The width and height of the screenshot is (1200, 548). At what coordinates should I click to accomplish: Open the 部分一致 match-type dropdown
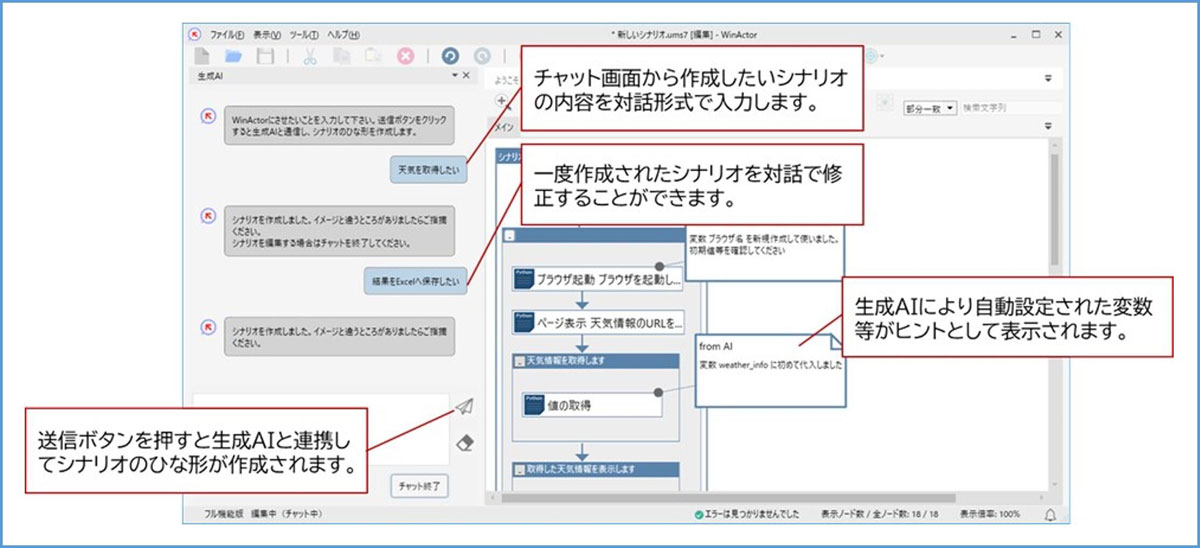pyautogui.click(x=929, y=106)
